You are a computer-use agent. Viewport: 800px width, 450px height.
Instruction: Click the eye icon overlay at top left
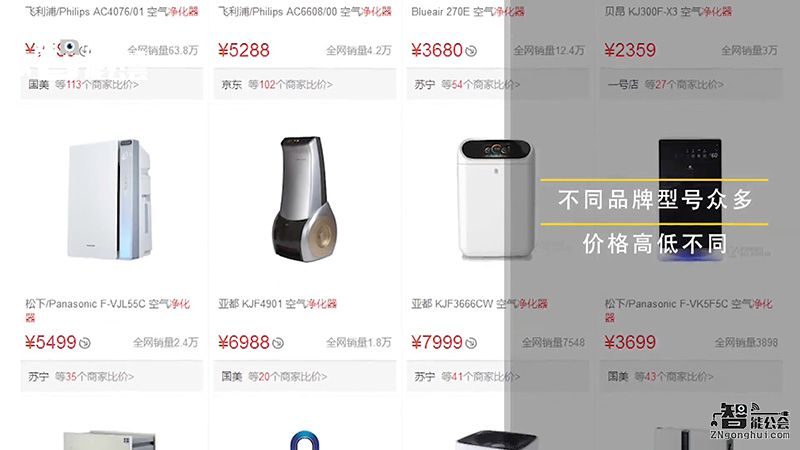coord(69,47)
